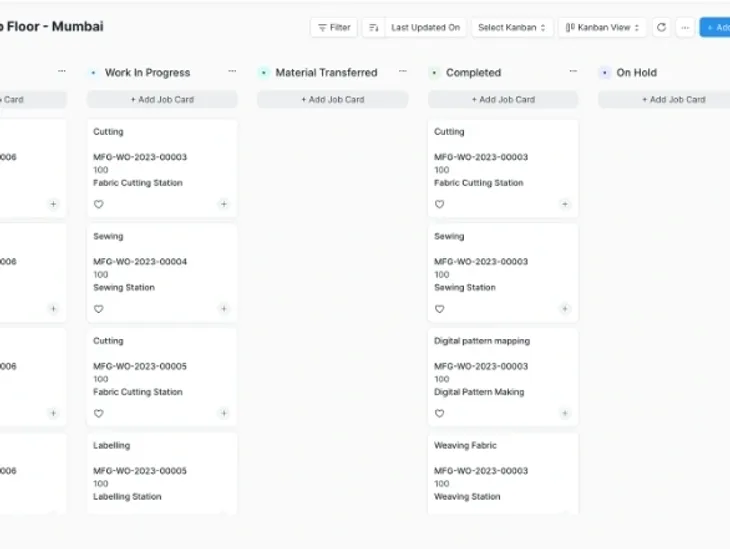Click the Work In Progress column title
Viewport: 730px width, 549px height.
click(x=148, y=73)
